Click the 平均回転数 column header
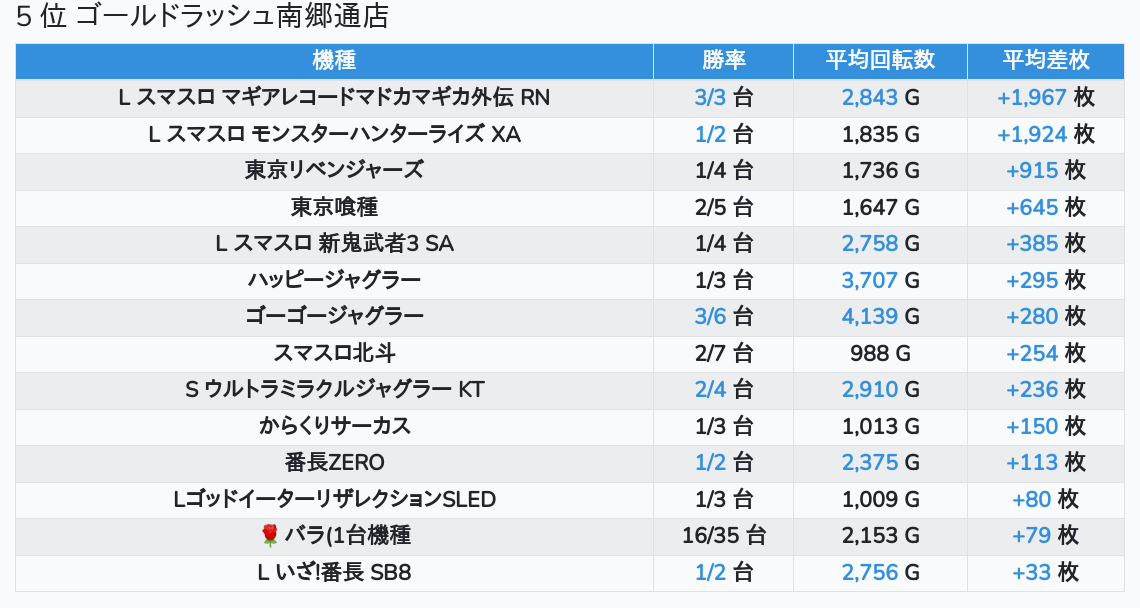This screenshot has height=608, width=1140. (x=880, y=61)
